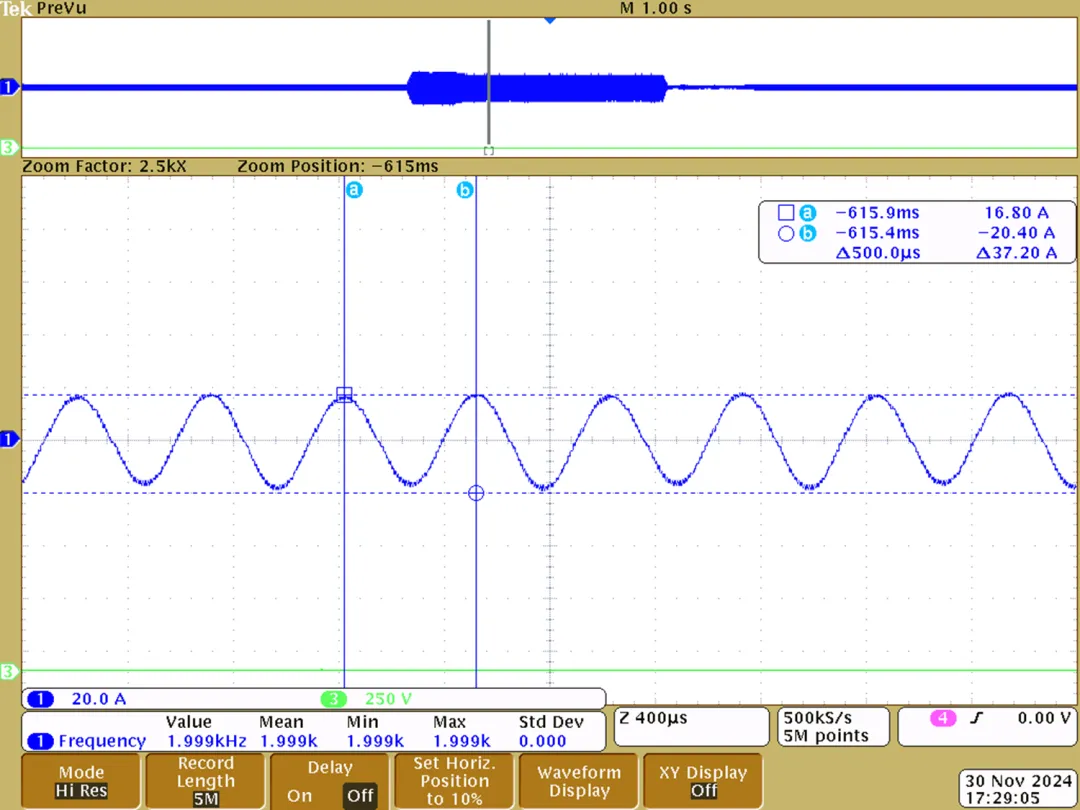This screenshot has height=810, width=1080.
Task: Toggle XY Display Off button
Action: click(703, 781)
